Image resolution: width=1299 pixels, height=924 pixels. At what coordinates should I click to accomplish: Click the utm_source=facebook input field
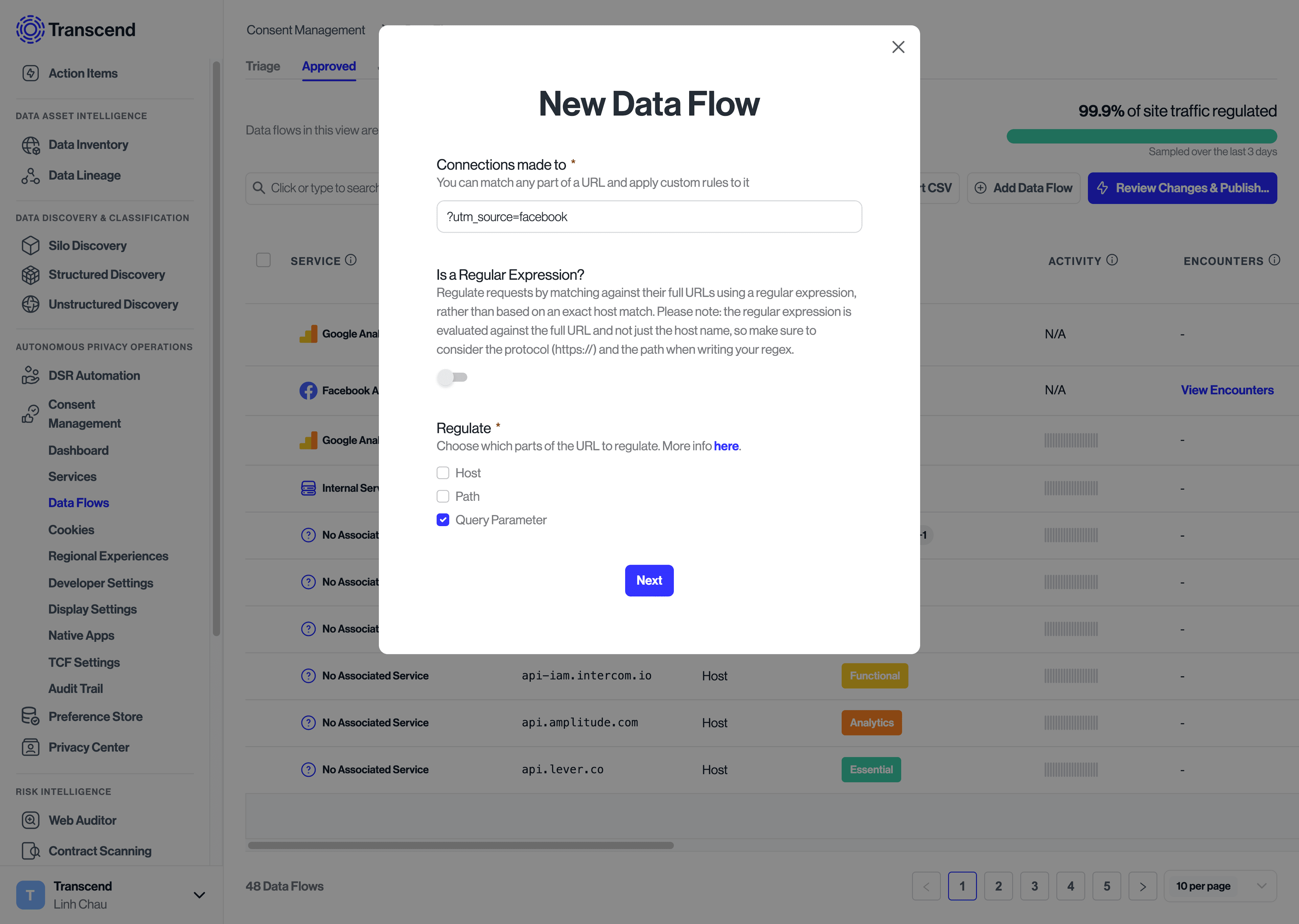(x=649, y=217)
